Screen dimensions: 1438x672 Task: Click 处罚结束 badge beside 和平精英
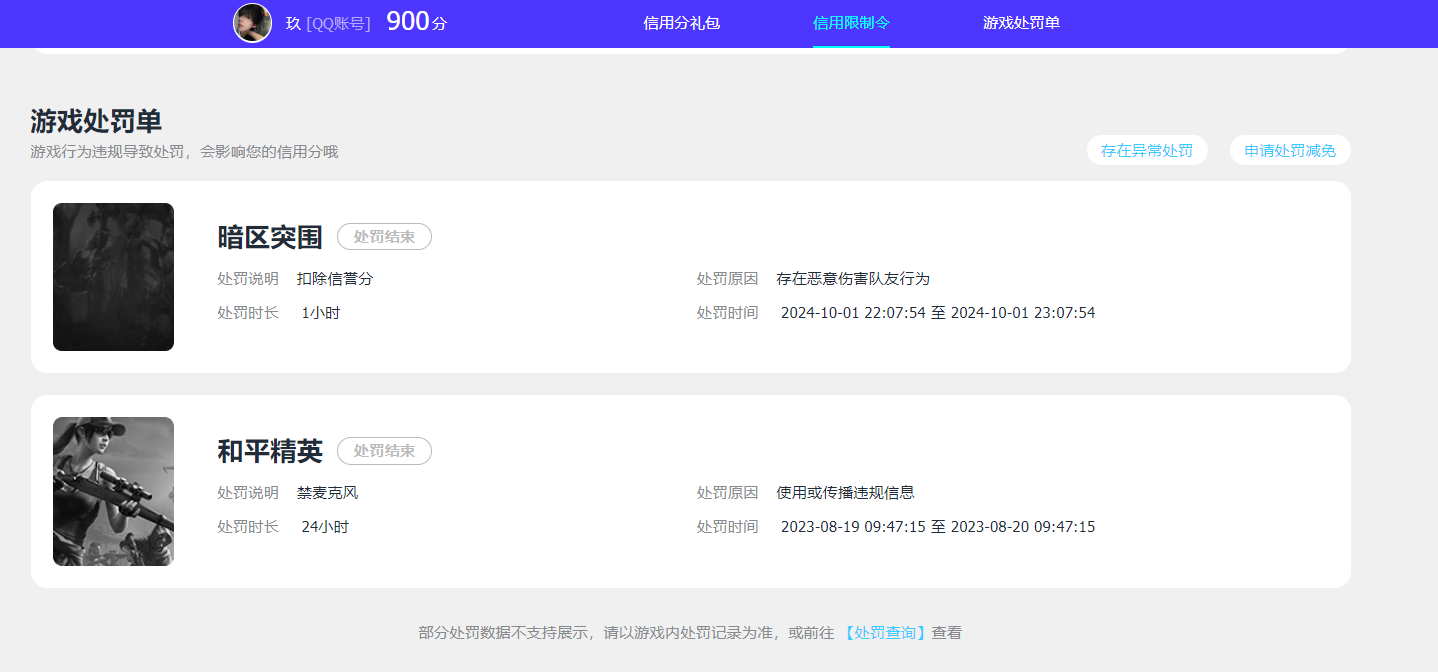click(x=384, y=451)
